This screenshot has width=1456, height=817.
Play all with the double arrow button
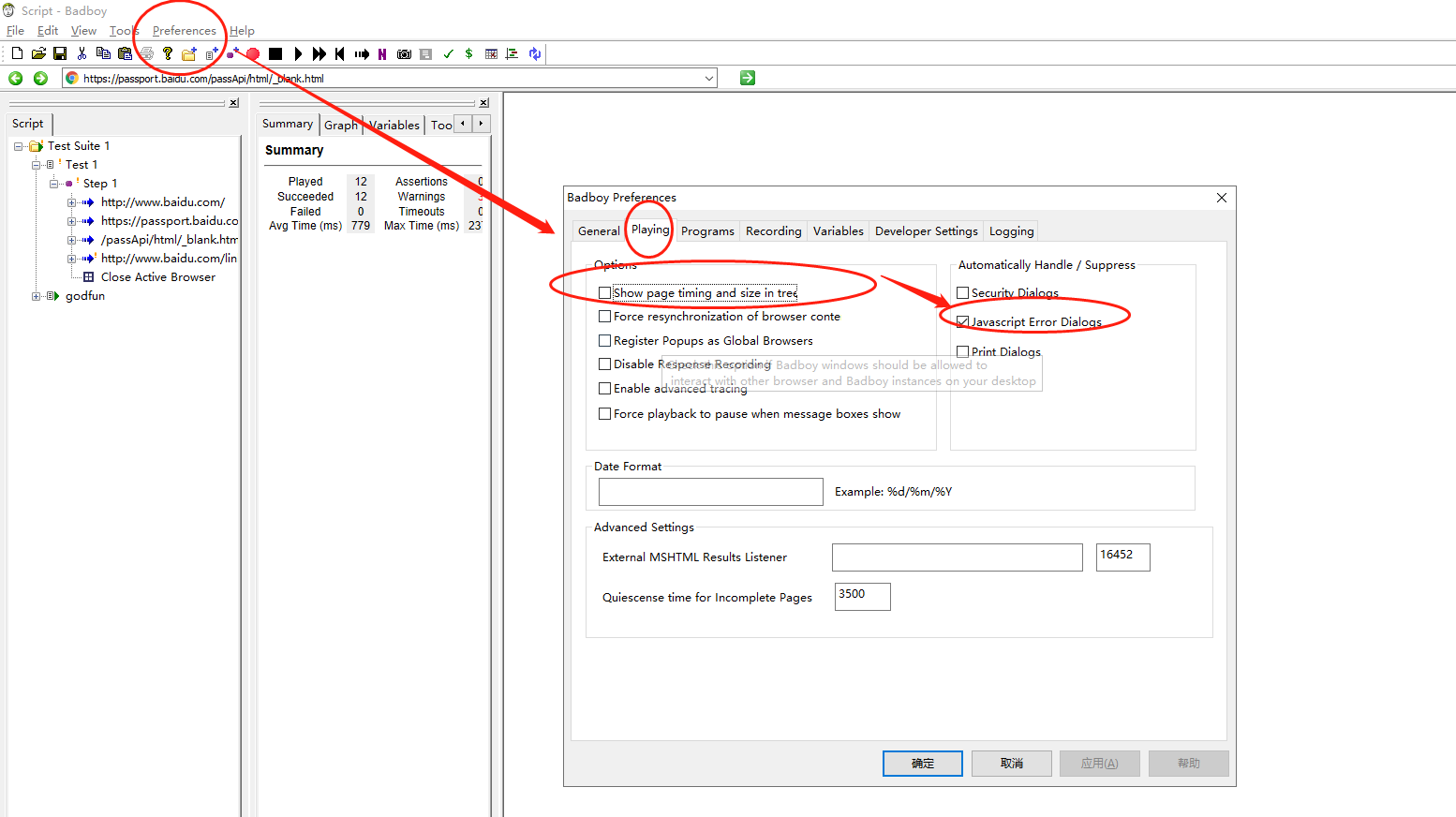[x=319, y=53]
